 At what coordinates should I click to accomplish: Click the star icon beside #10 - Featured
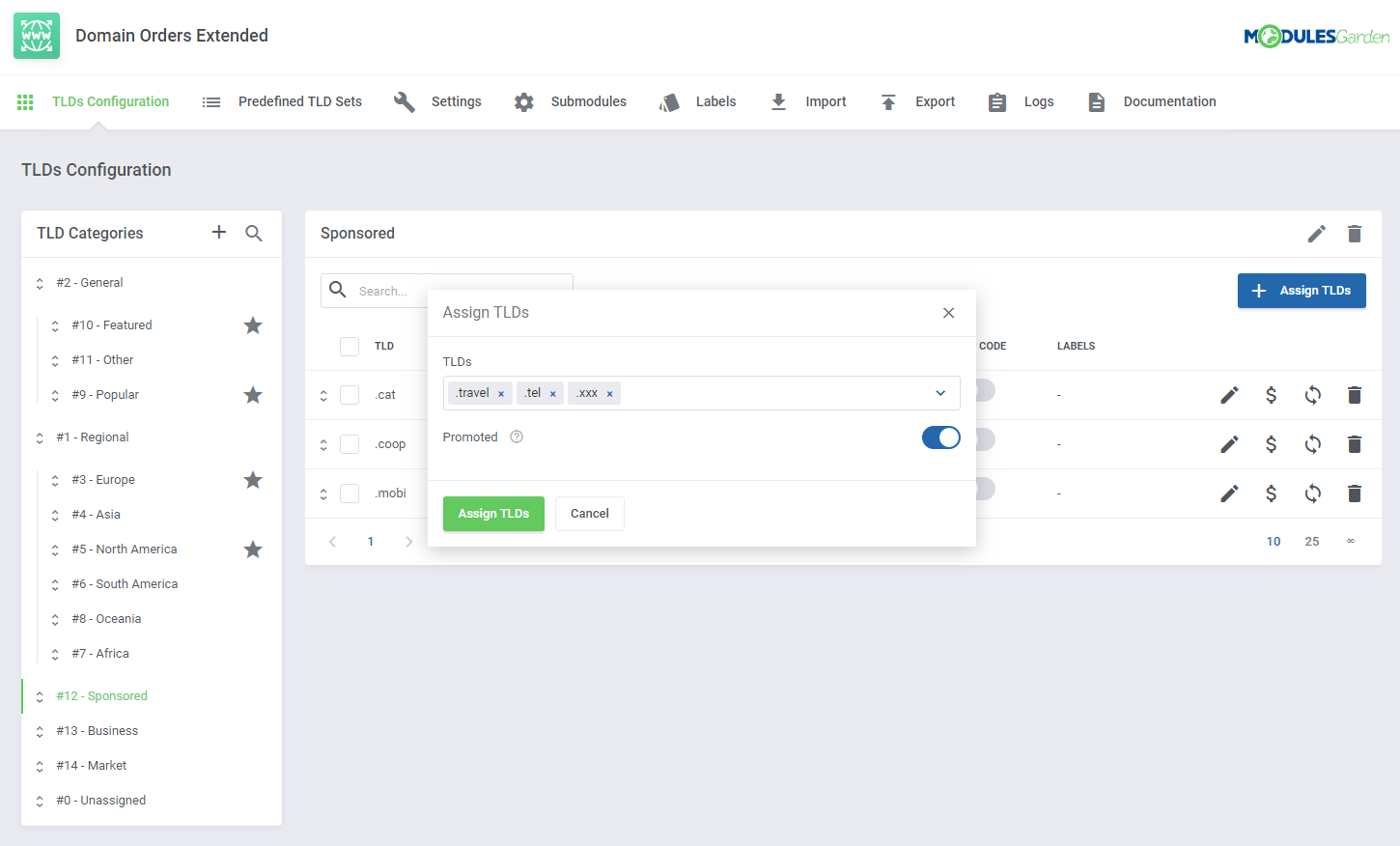tap(253, 325)
